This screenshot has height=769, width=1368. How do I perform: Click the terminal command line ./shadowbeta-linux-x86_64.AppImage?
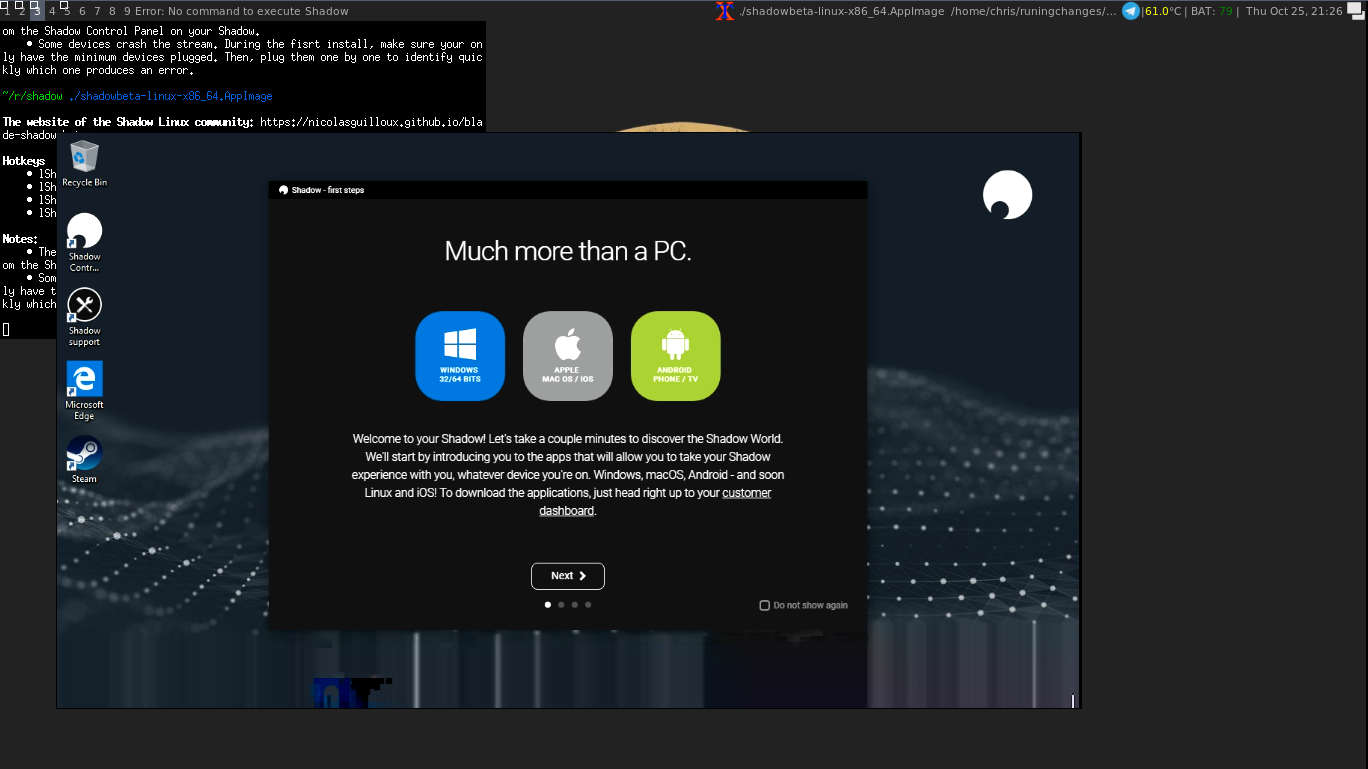[x=170, y=96]
